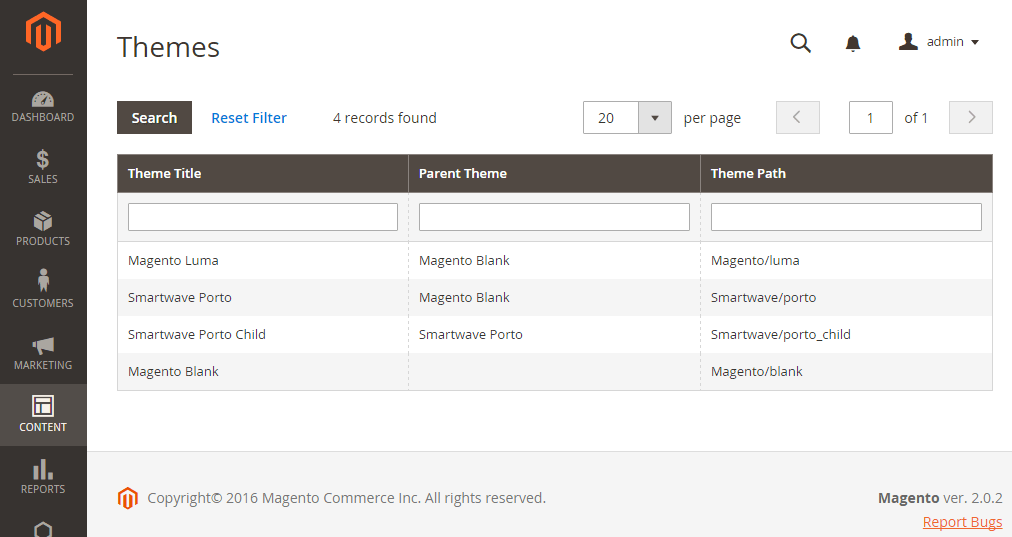Sort by Theme Path column header
This screenshot has width=1012, height=537.
pyautogui.click(x=846, y=174)
